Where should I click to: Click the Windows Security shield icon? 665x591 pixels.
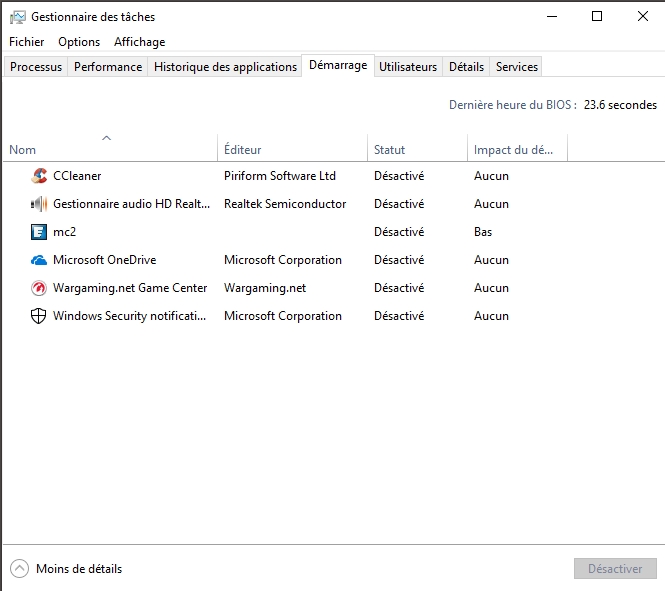click(x=39, y=316)
